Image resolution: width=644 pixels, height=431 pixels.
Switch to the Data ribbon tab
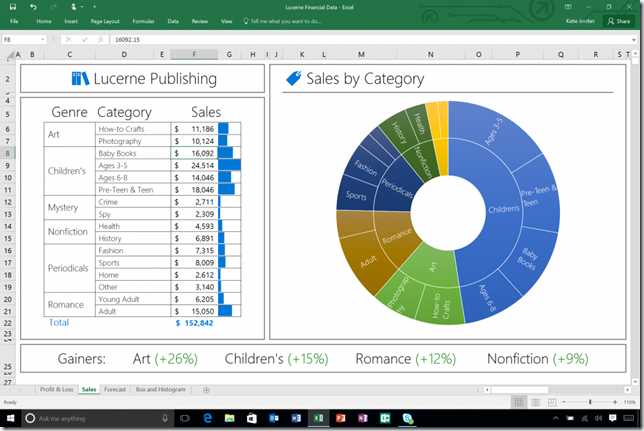[x=173, y=21]
